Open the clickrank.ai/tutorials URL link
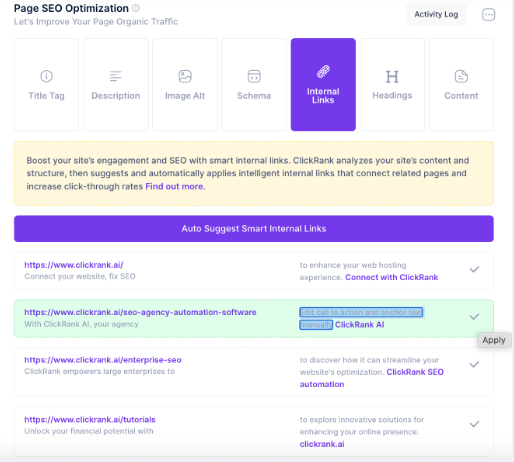514x462 pixels. pyautogui.click(x=90, y=420)
